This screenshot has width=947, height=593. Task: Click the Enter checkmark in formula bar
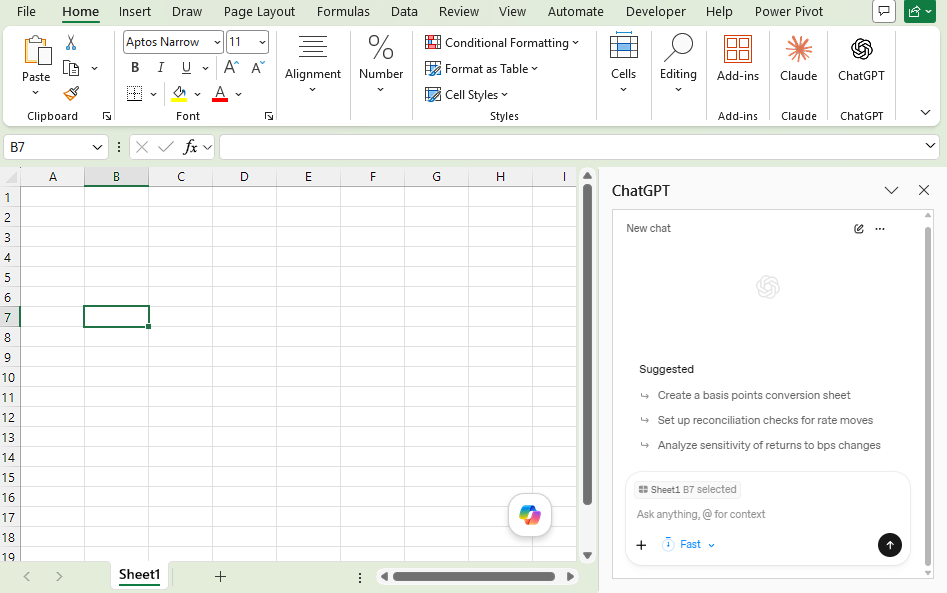[x=165, y=147]
